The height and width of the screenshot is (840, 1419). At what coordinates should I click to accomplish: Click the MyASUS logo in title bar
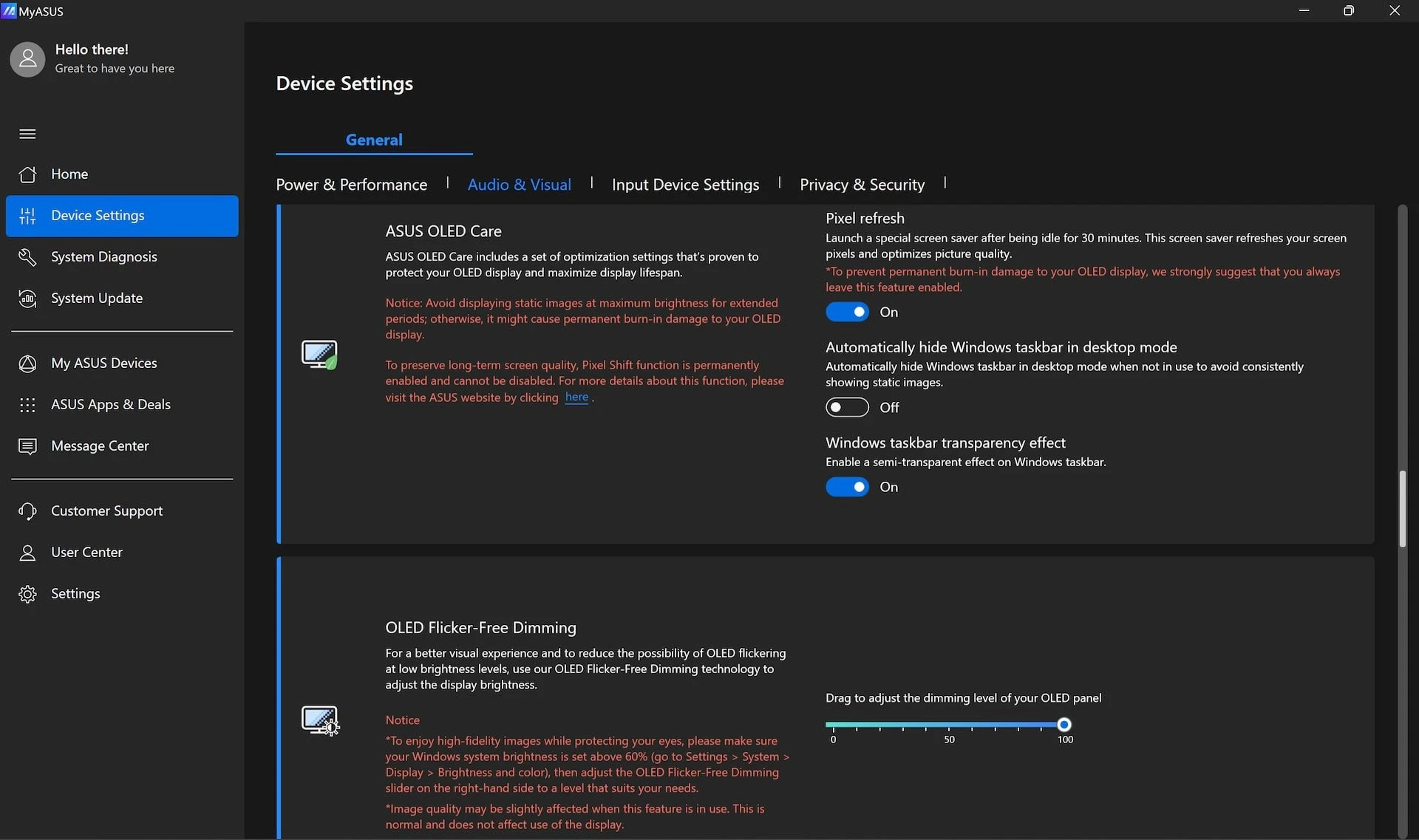pos(9,10)
